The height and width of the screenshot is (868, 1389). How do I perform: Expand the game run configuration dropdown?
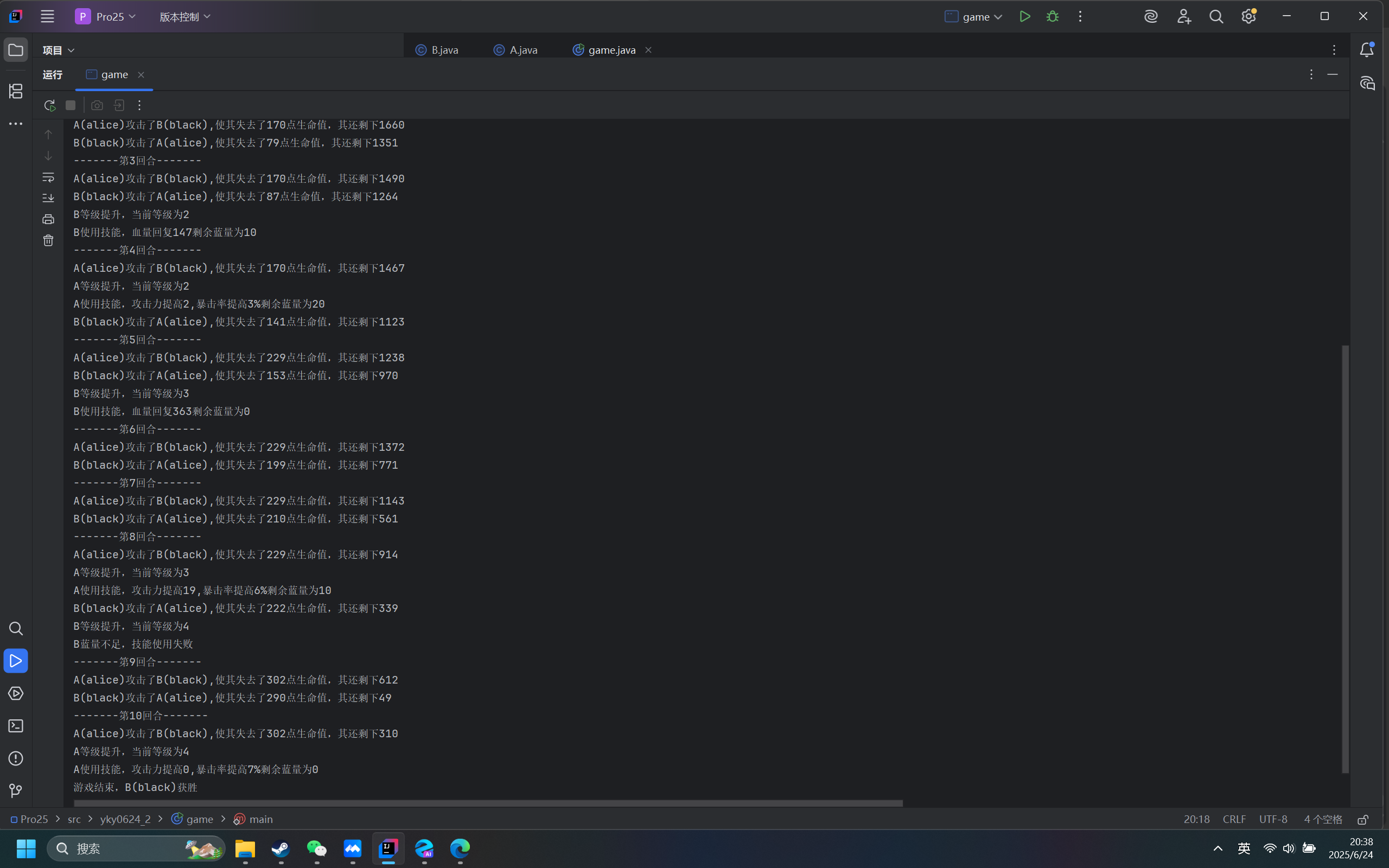pos(974,17)
